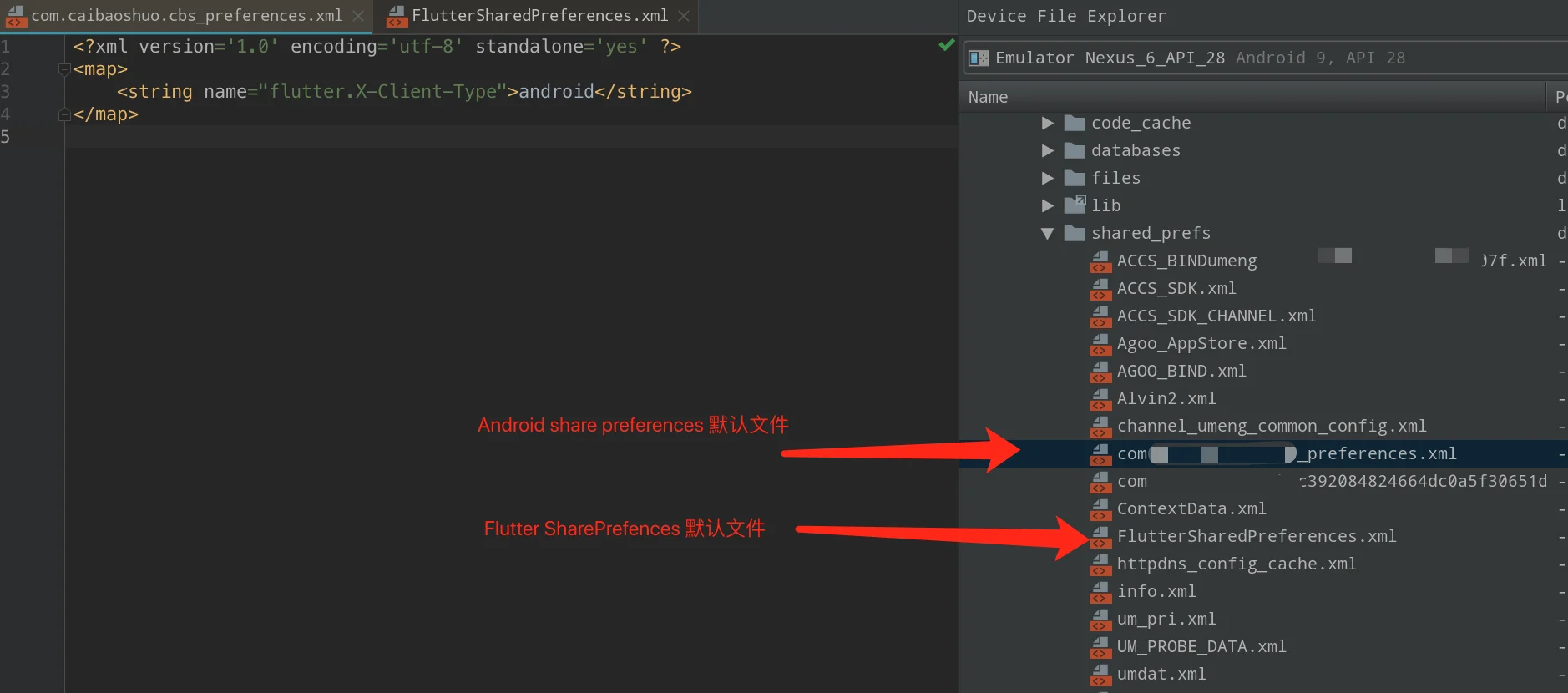Select the databases folder icon
The image size is (1568, 693).
[1075, 151]
